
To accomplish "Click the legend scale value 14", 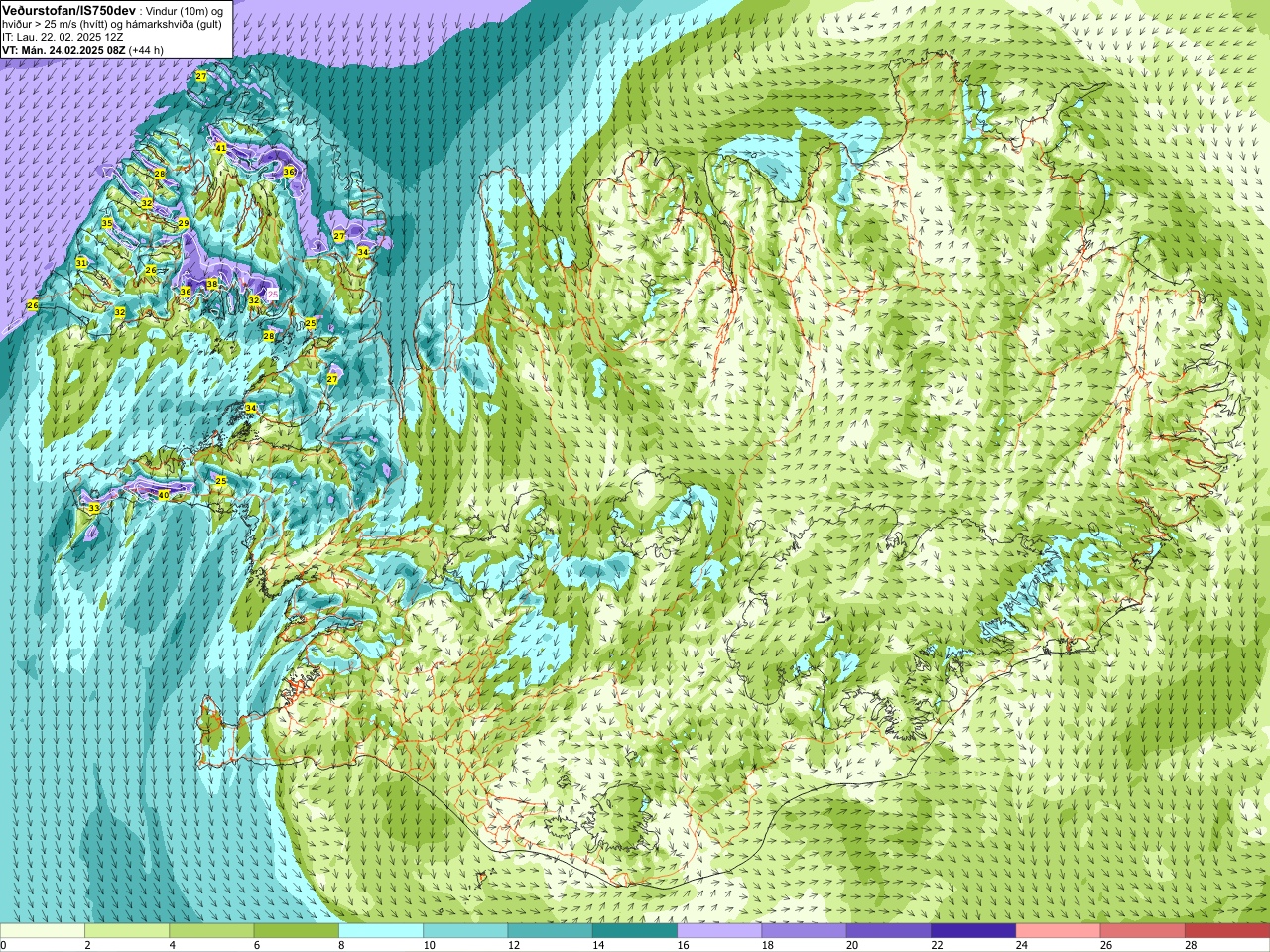I will point(598,945).
